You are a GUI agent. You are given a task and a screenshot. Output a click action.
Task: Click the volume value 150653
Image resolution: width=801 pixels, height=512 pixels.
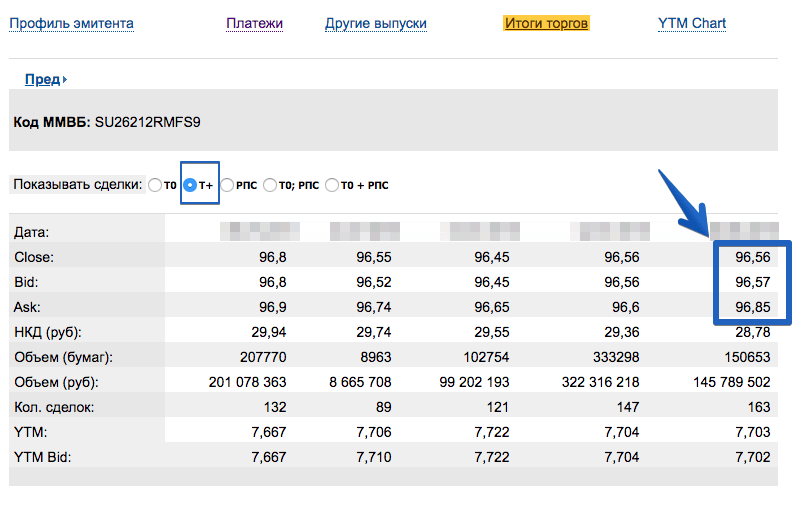click(x=747, y=357)
